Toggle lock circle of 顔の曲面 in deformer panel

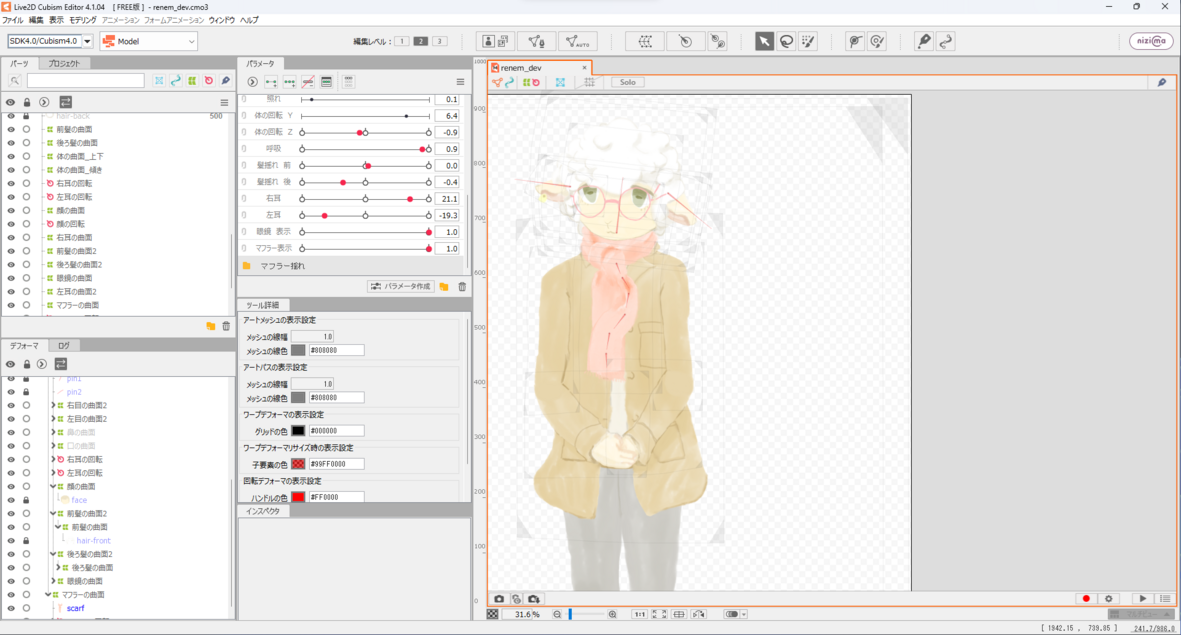[26, 487]
